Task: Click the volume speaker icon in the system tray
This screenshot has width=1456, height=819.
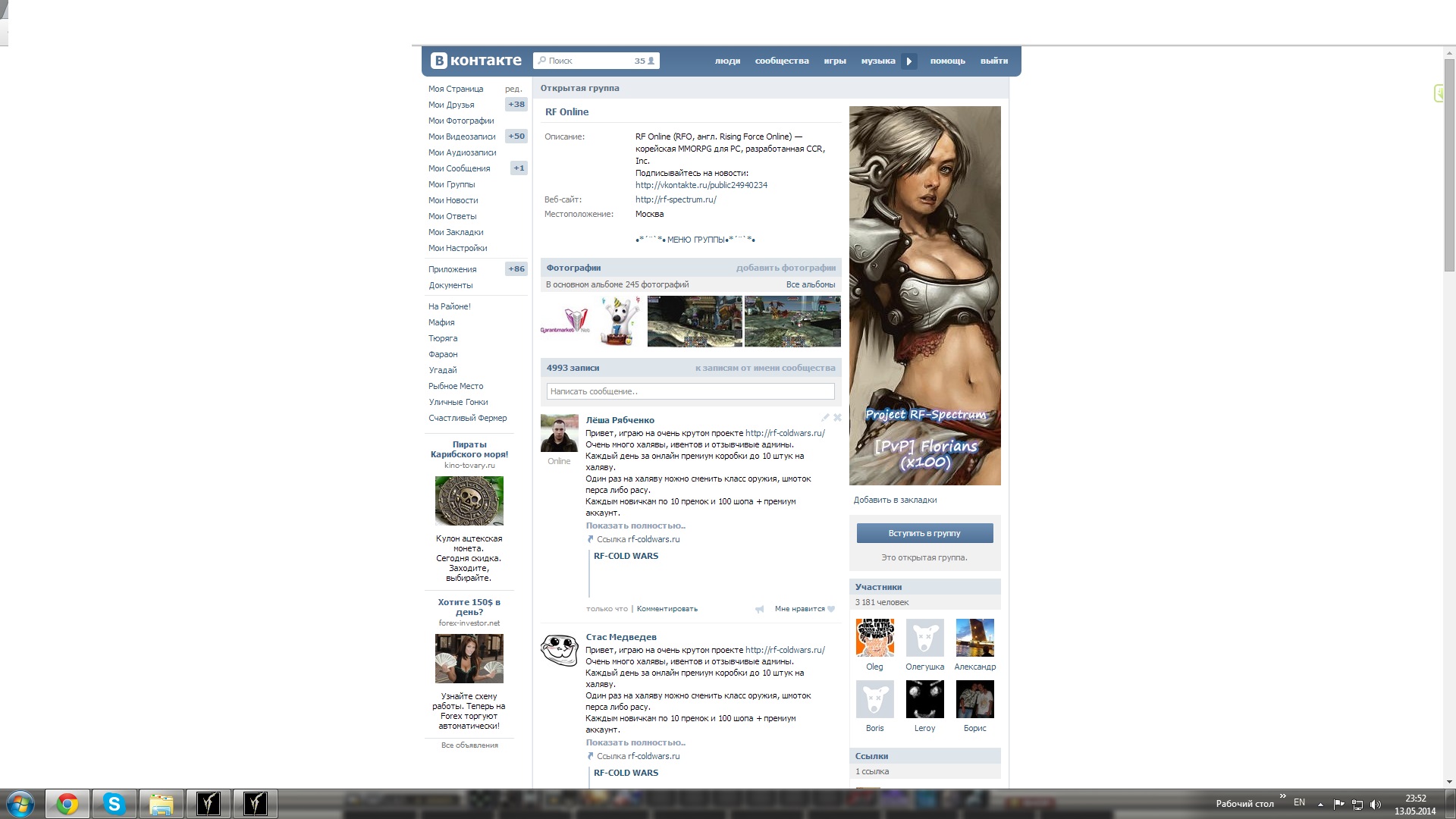Action: coord(1376,805)
